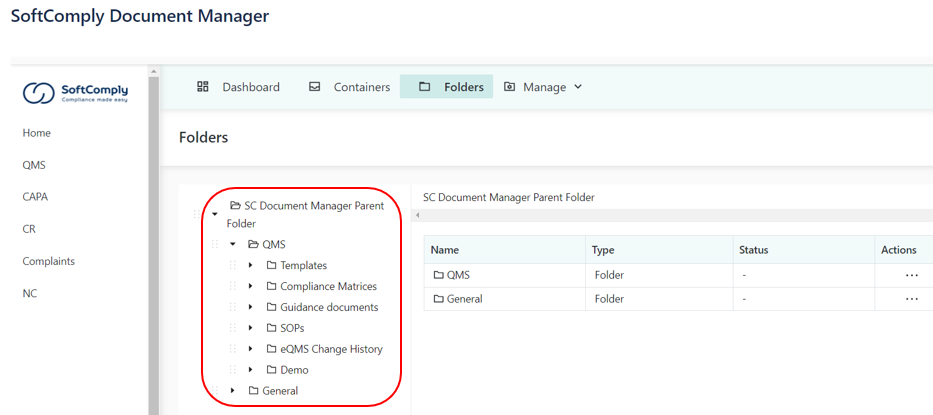Click the Manage folder-gear icon
933x415 pixels.
[x=509, y=87]
